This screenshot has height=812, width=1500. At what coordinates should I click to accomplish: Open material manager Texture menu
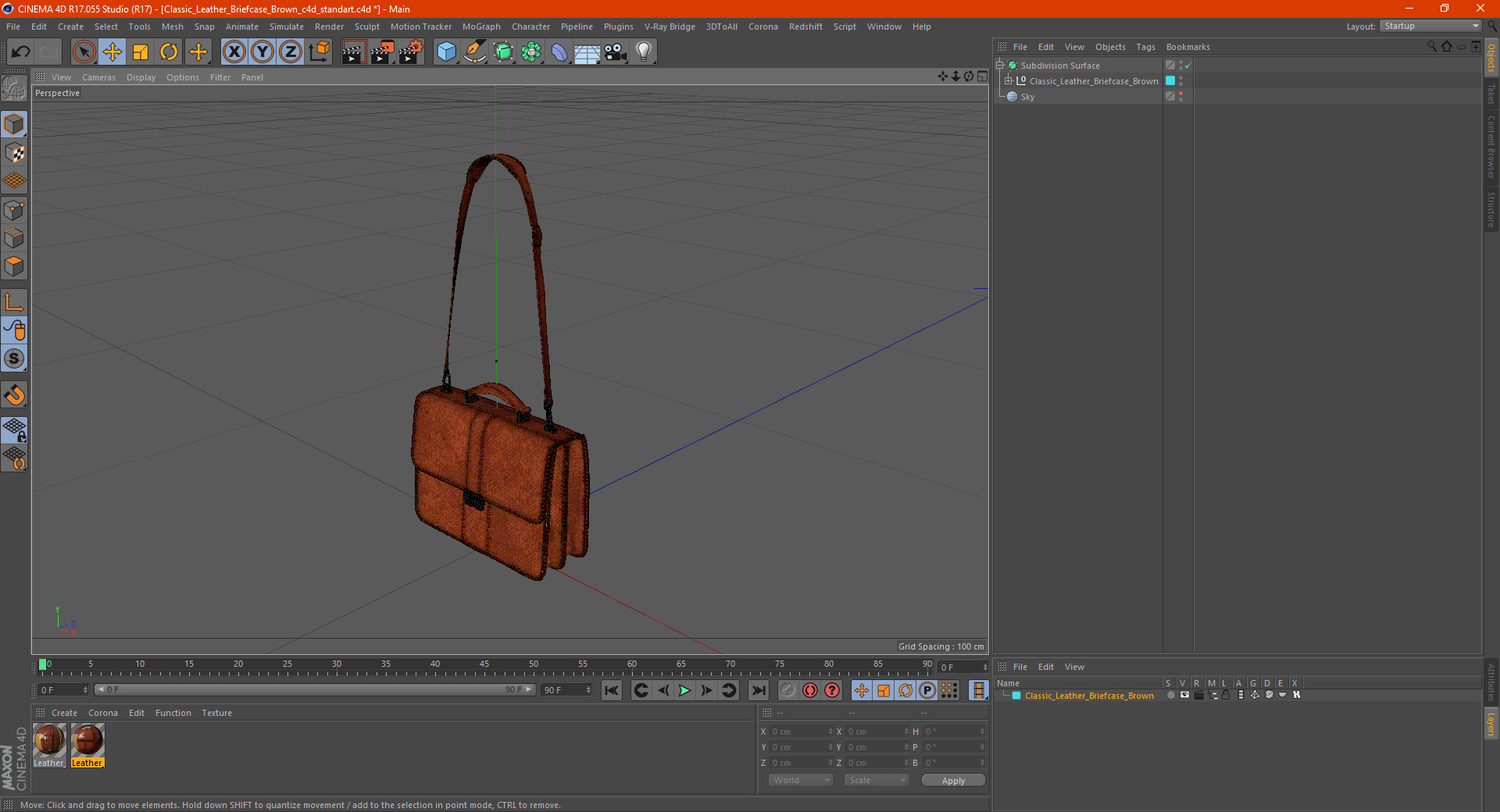216,713
